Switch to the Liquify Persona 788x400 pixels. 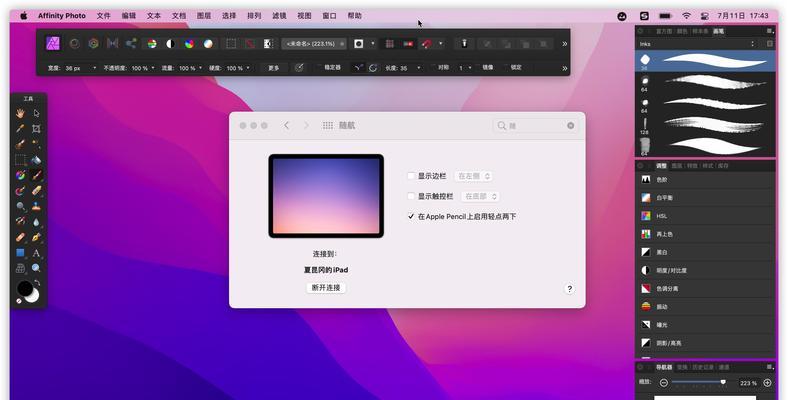pos(74,43)
